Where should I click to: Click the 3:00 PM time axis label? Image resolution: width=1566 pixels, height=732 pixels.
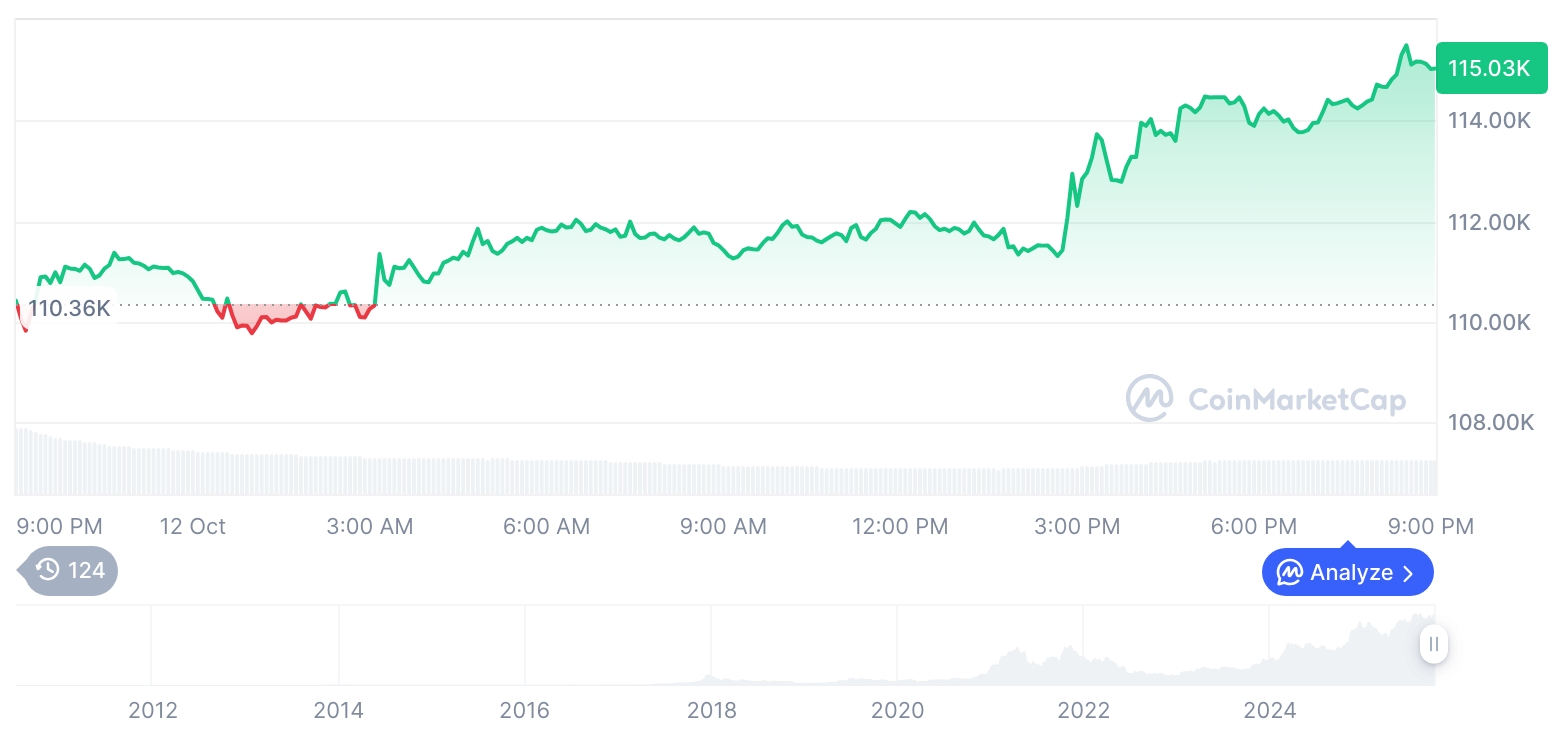tap(1077, 526)
